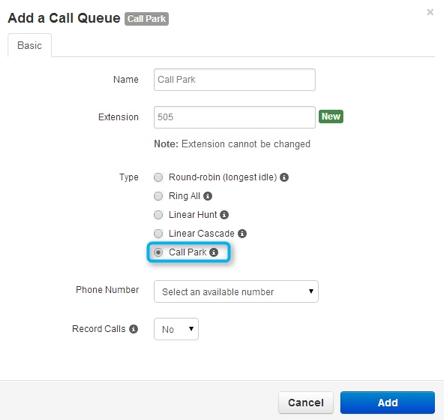
Task: Click info icon beside Call Park option
Action: [x=214, y=252]
